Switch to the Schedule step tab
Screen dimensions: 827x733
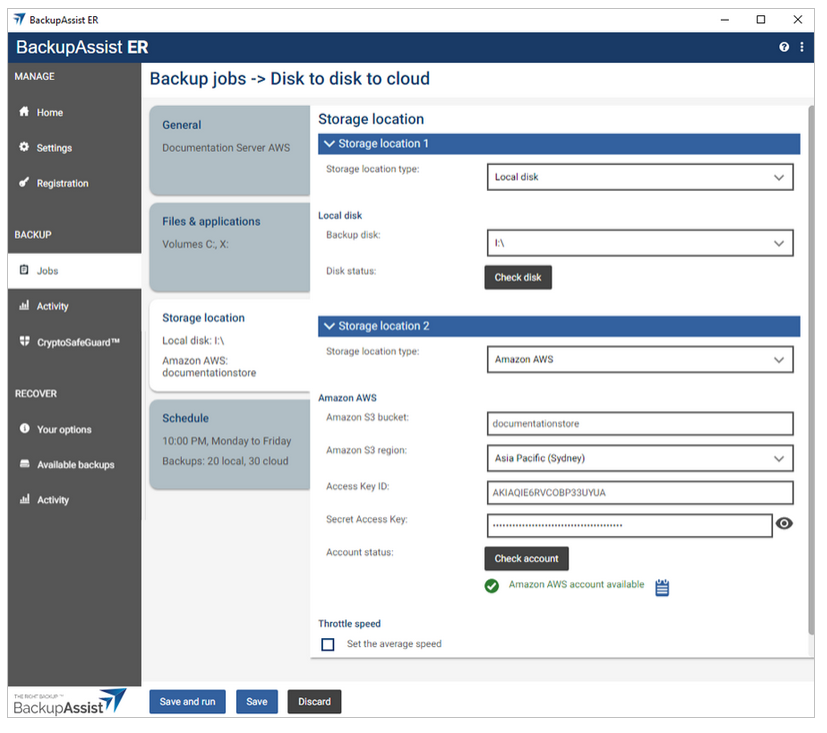coord(229,440)
